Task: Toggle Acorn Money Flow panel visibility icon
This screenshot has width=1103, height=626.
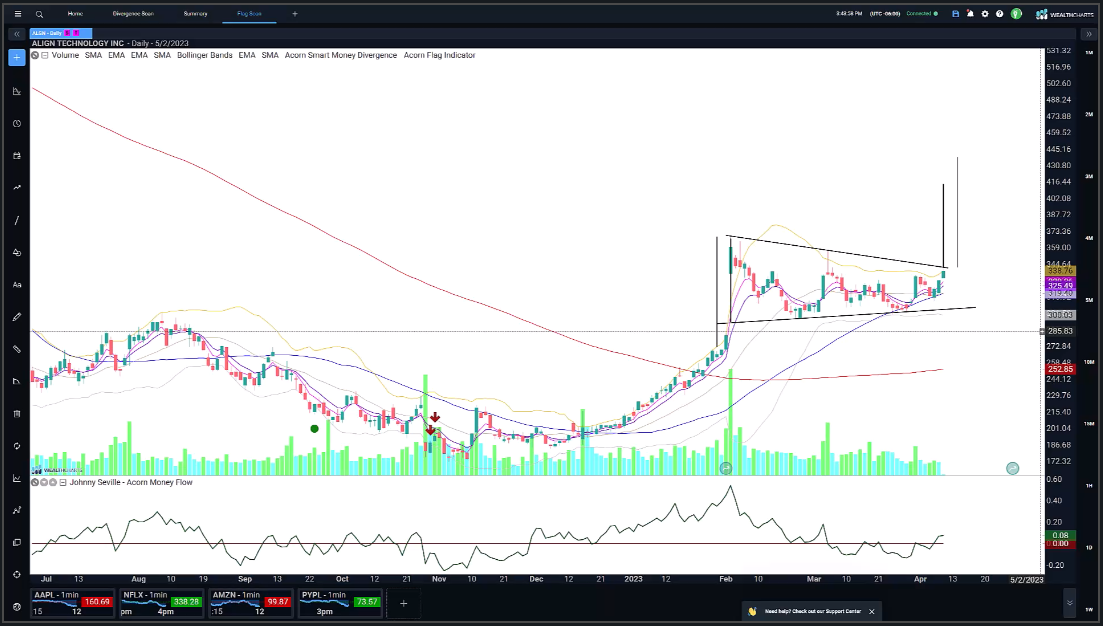Action: pyautogui.click(x=35, y=483)
